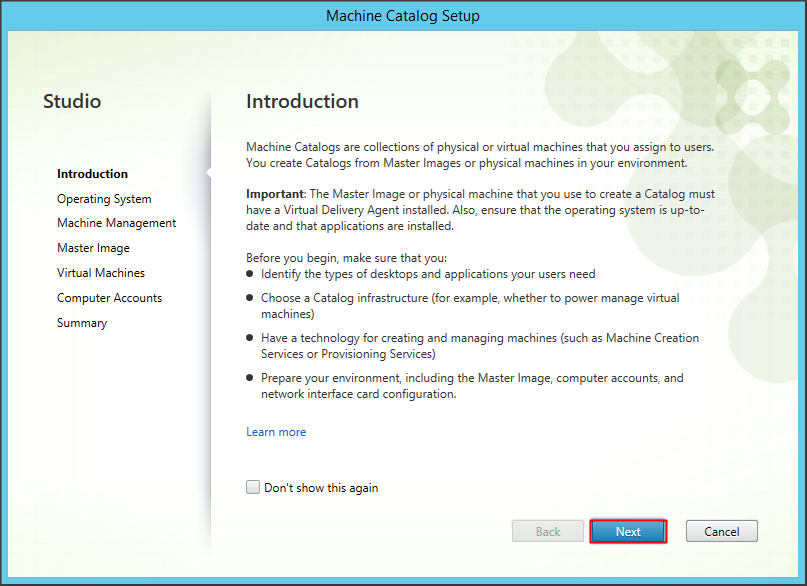This screenshot has width=807, height=586.
Task: Open the Virtual Machines step
Action: pos(101,273)
